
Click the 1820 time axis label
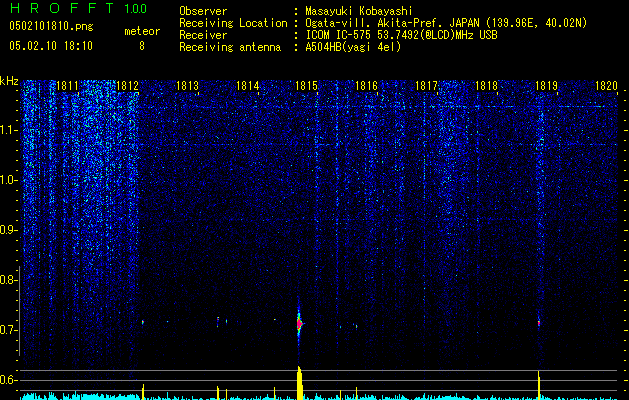(x=606, y=86)
